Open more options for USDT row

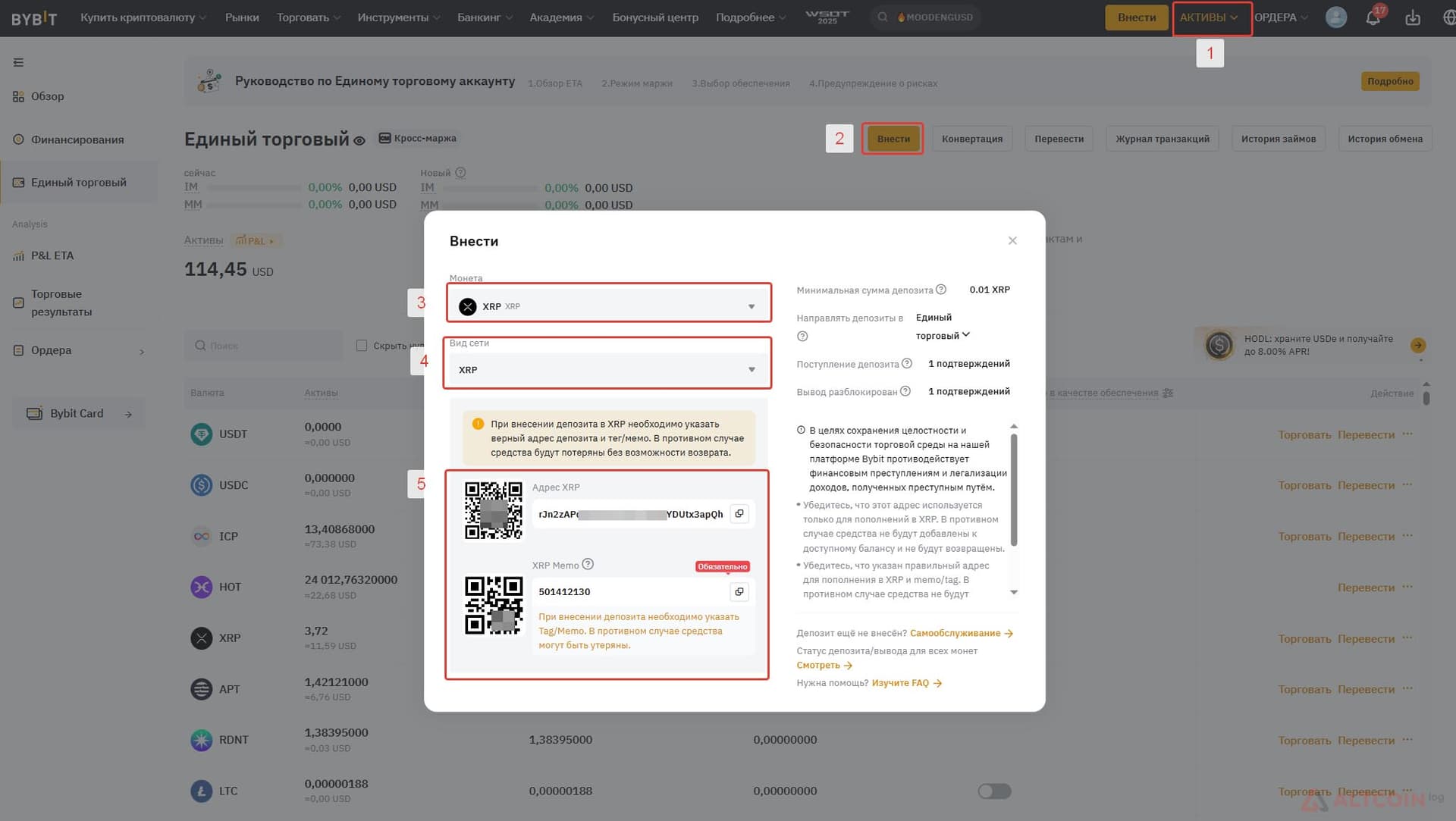point(1408,434)
